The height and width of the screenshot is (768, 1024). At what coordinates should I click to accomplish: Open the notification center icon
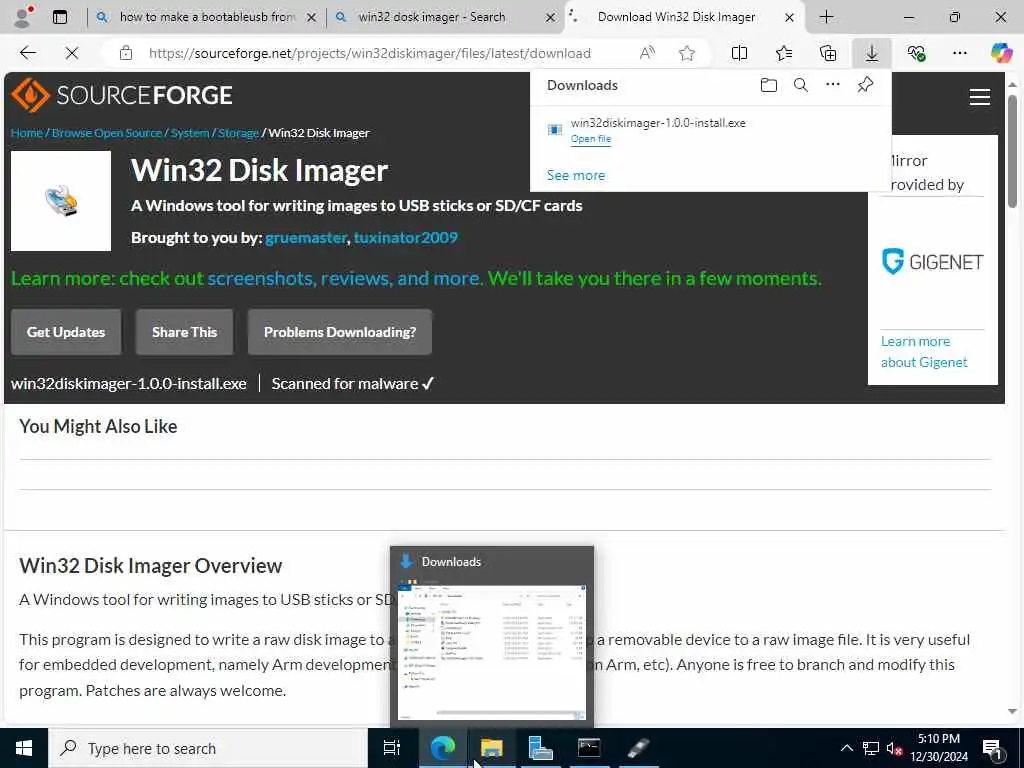click(992, 750)
